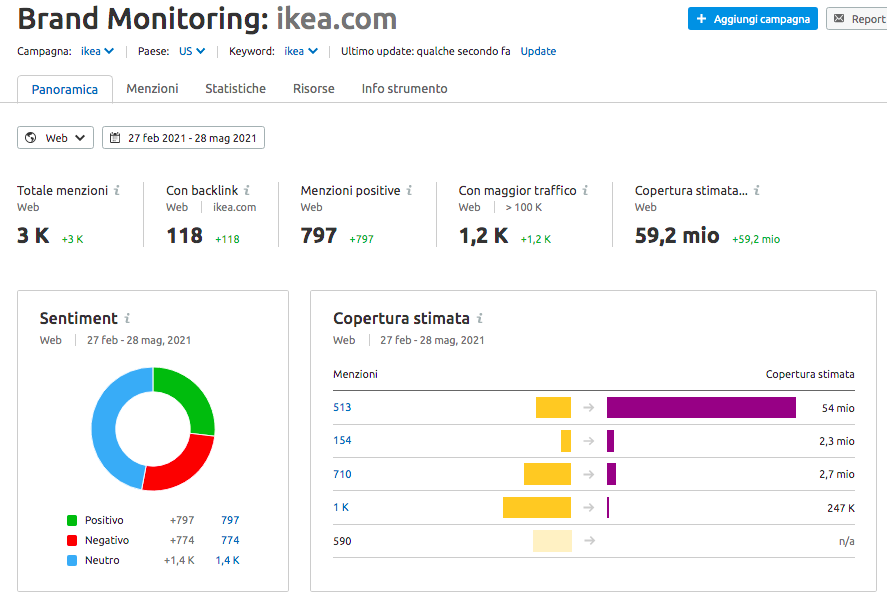Click the info icon beside Copertura stimata chart title
The height and width of the screenshot is (594, 887).
[x=480, y=318]
